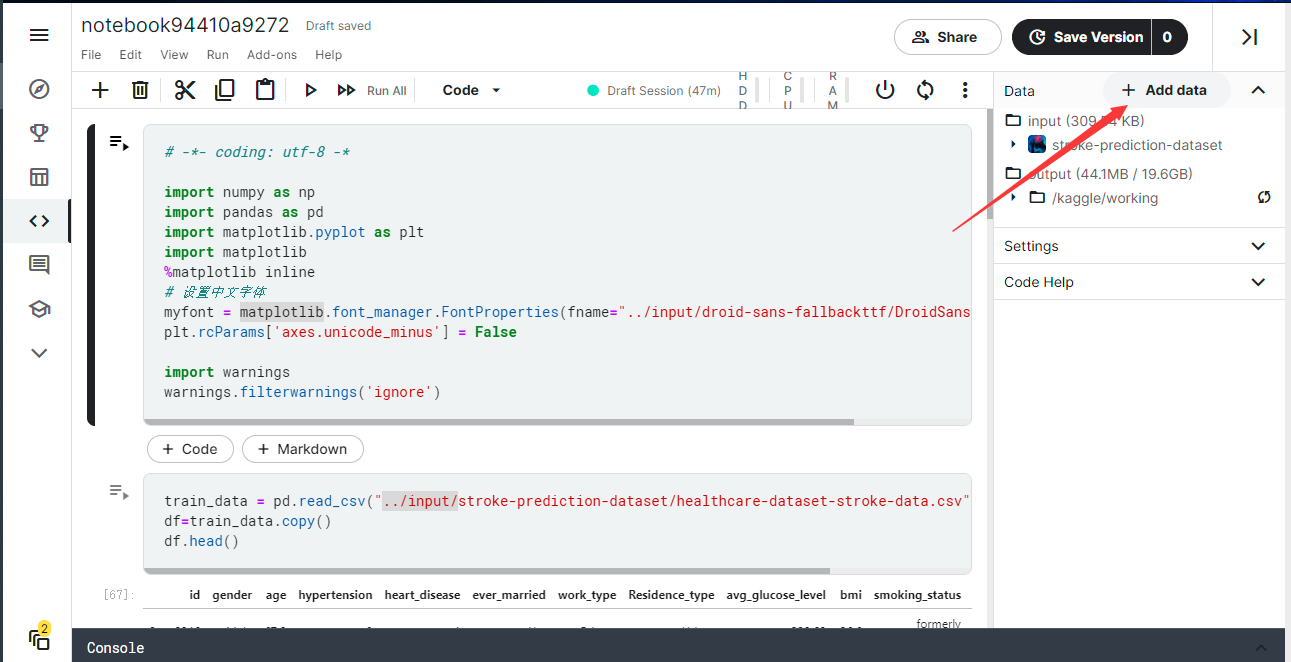The height and width of the screenshot is (662, 1291).
Task: Open the Add-ons menu
Action: pos(271,55)
